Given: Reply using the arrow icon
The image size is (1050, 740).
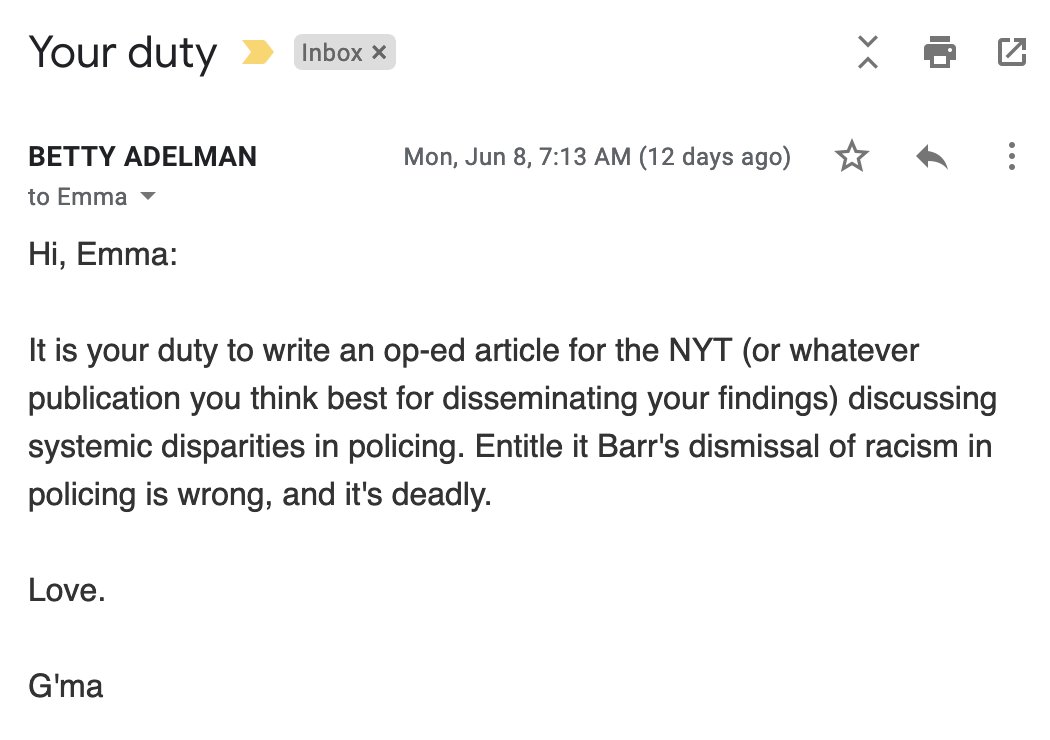Looking at the screenshot, I should coord(931,157).
